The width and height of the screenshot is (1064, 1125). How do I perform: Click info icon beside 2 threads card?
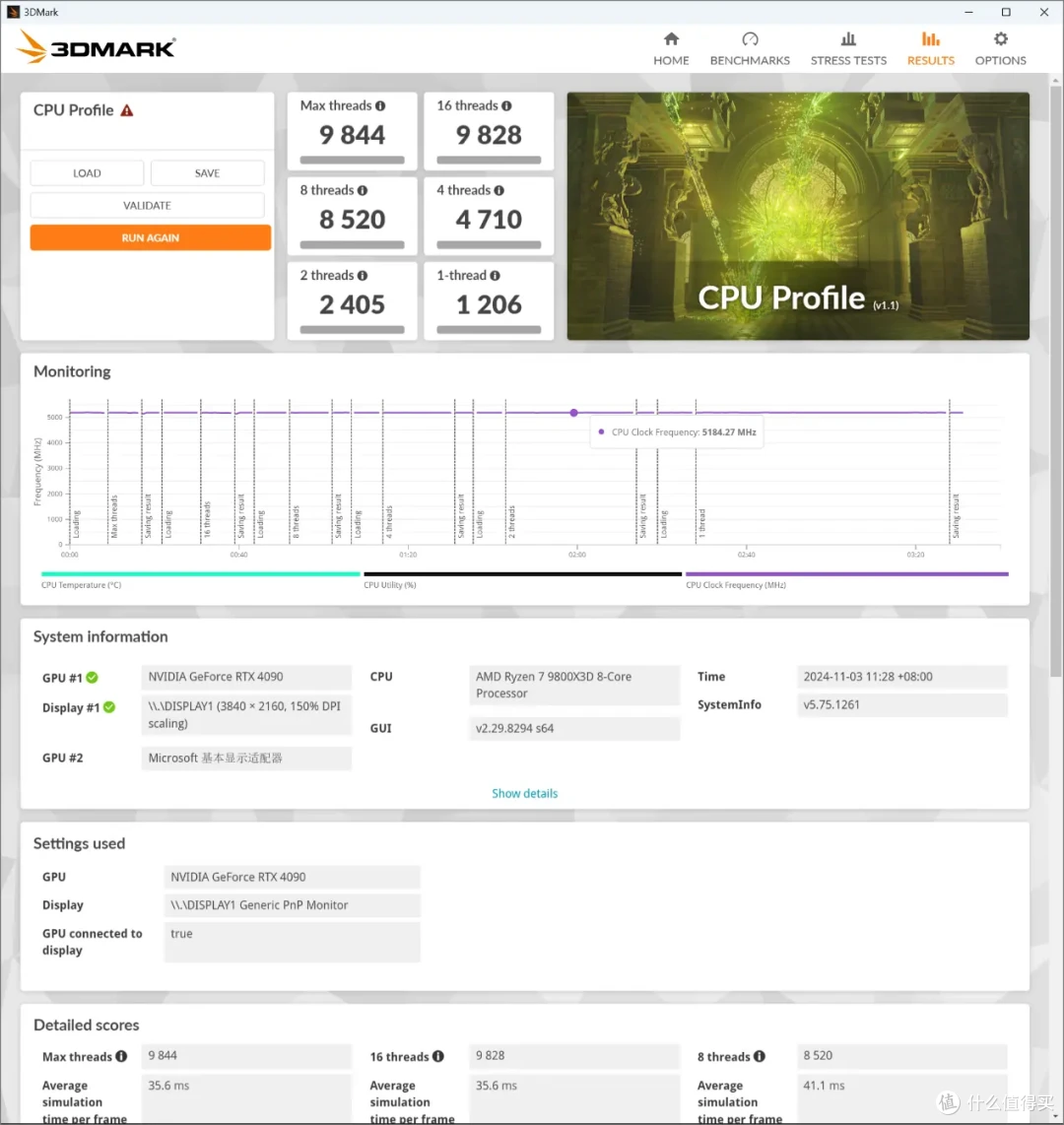pyautogui.click(x=363, y=276)
